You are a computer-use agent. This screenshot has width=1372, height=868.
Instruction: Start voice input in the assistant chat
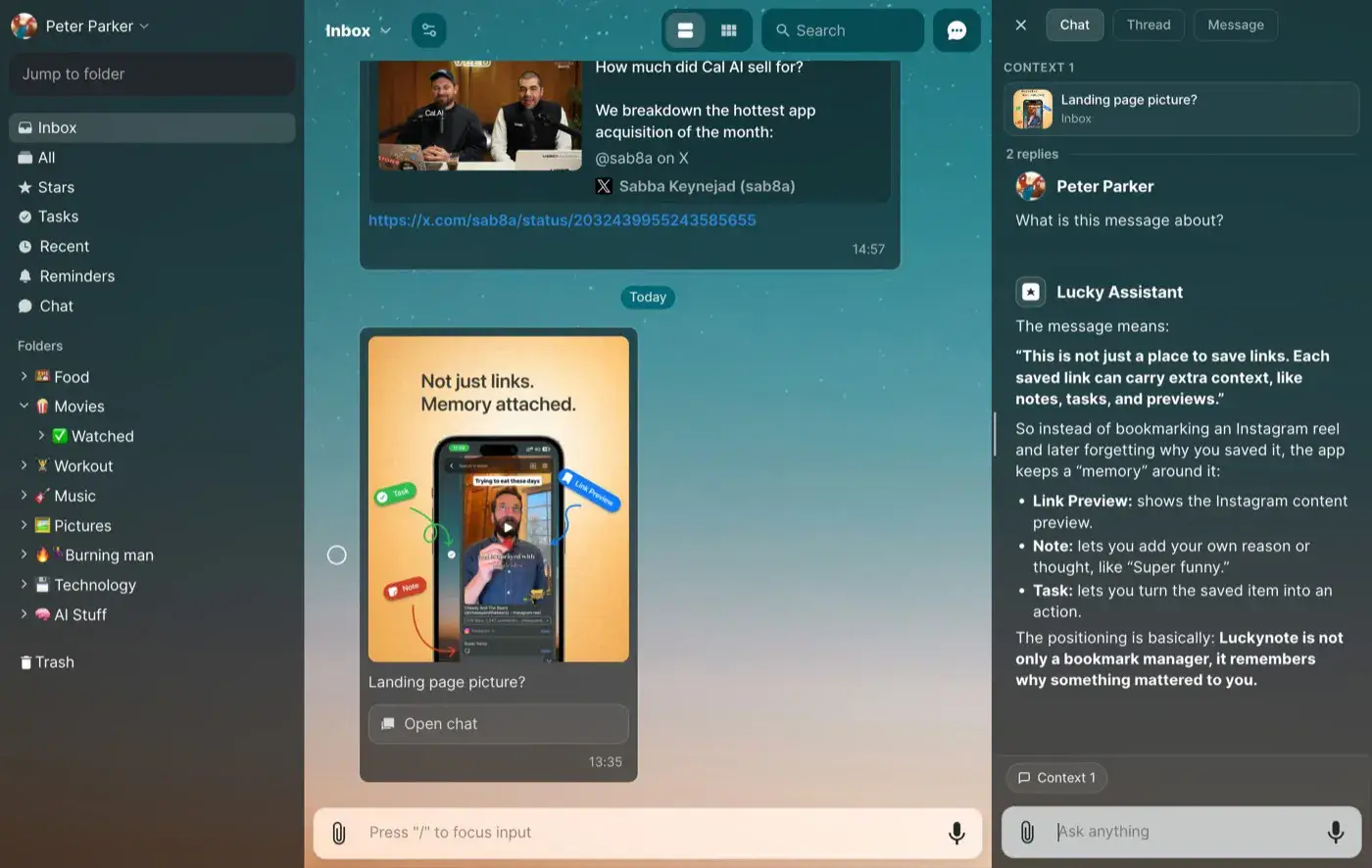pos(1335,832)
